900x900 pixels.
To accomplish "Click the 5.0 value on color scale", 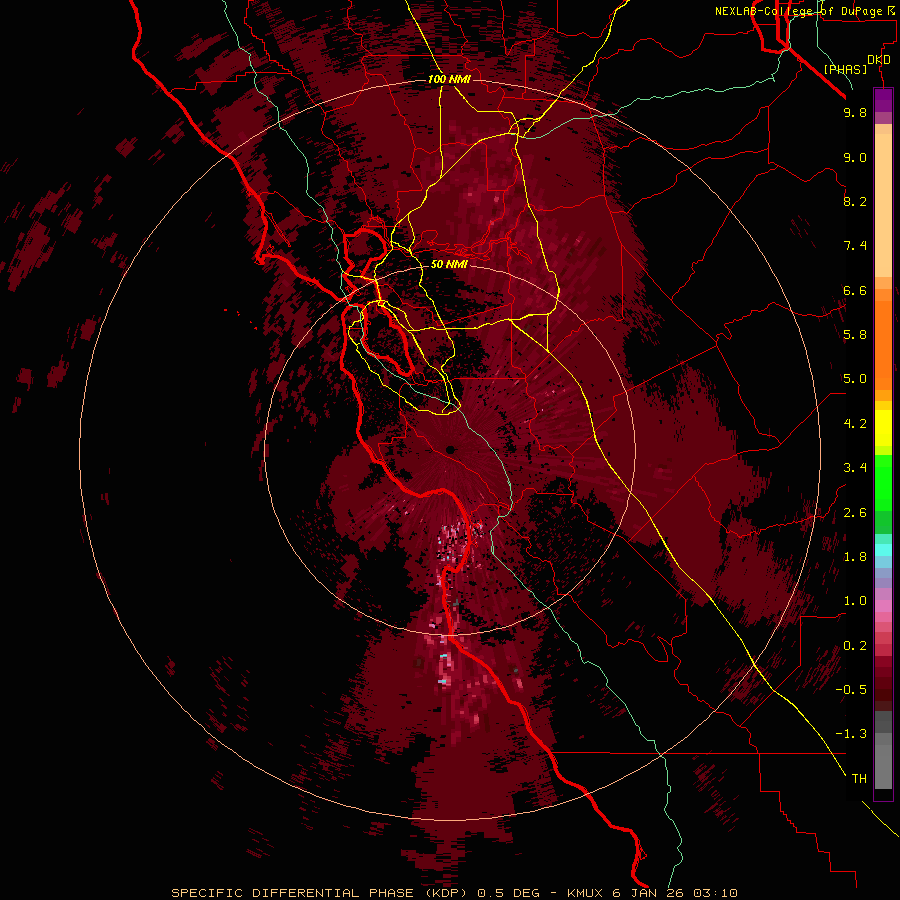I will [x=855, y=379].
